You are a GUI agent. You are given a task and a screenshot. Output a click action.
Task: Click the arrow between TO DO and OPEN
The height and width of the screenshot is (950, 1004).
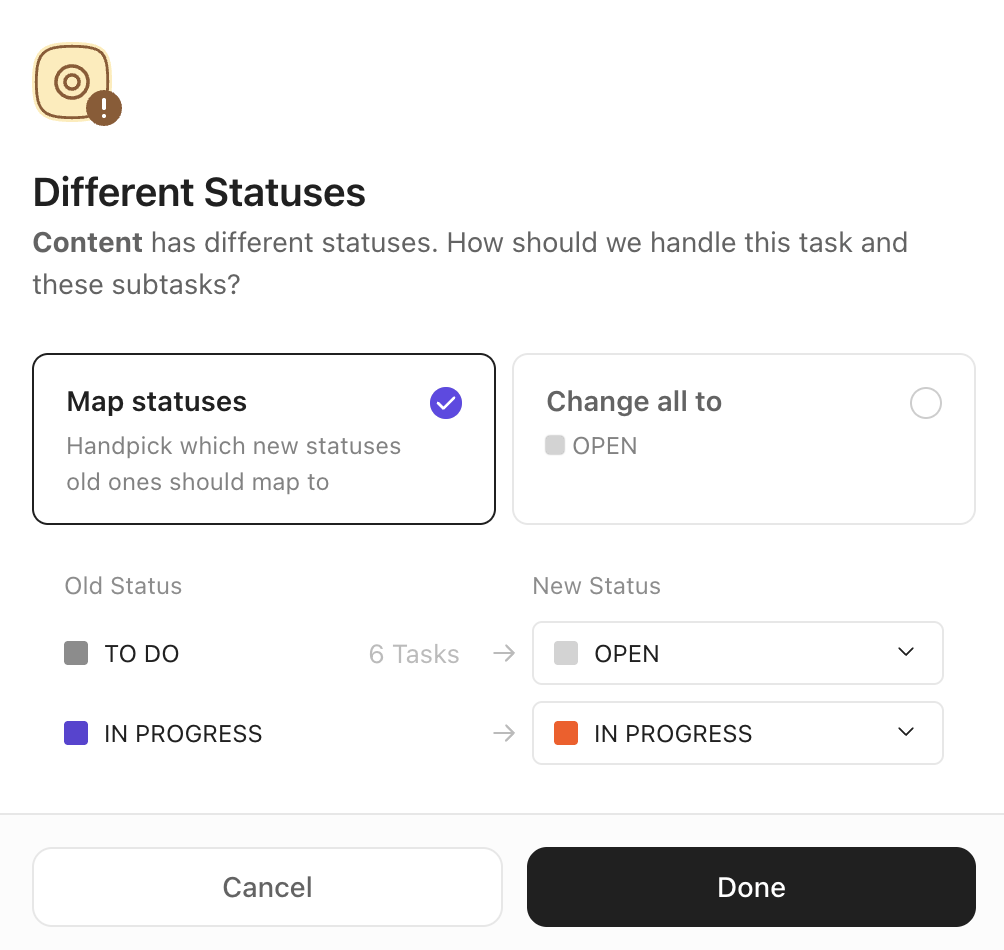pos(503,653)
